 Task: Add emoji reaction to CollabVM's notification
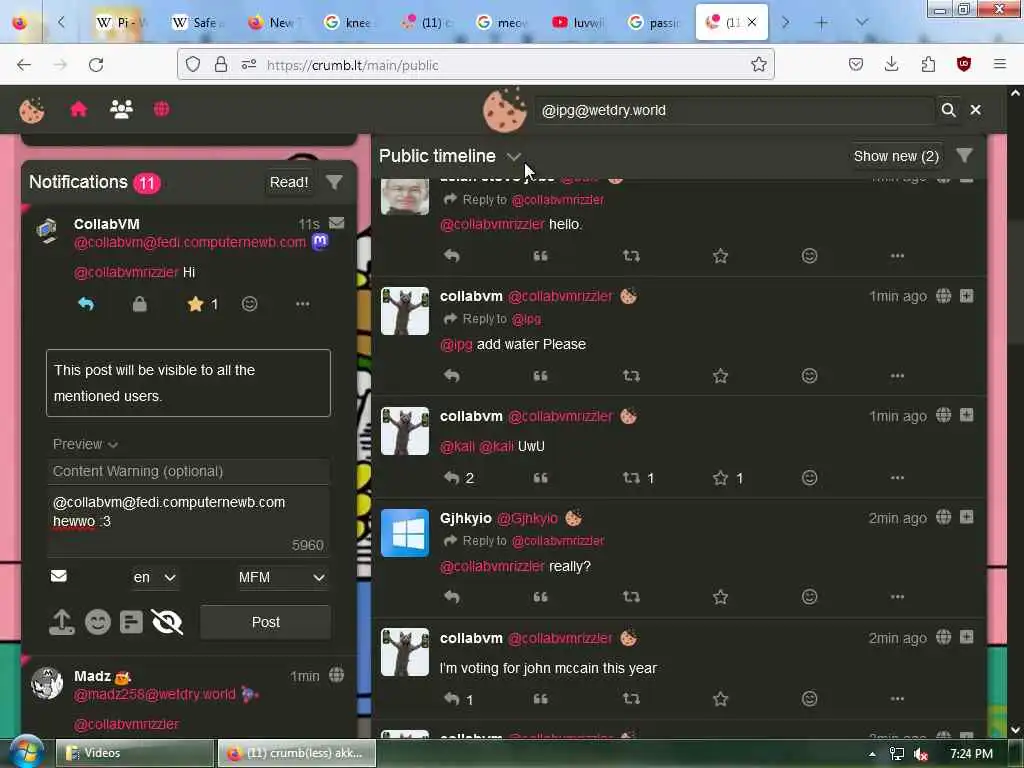[x=249, y=304]
